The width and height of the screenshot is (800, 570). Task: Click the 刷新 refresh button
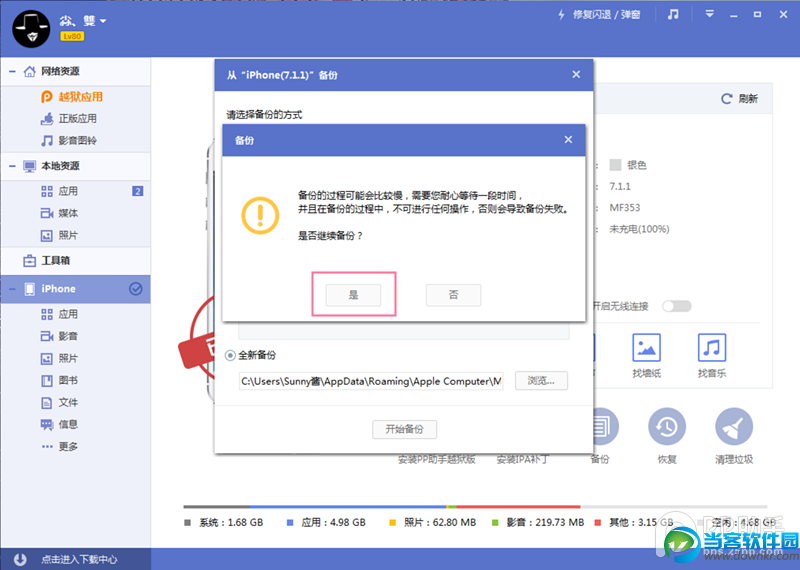pos(739,98)
